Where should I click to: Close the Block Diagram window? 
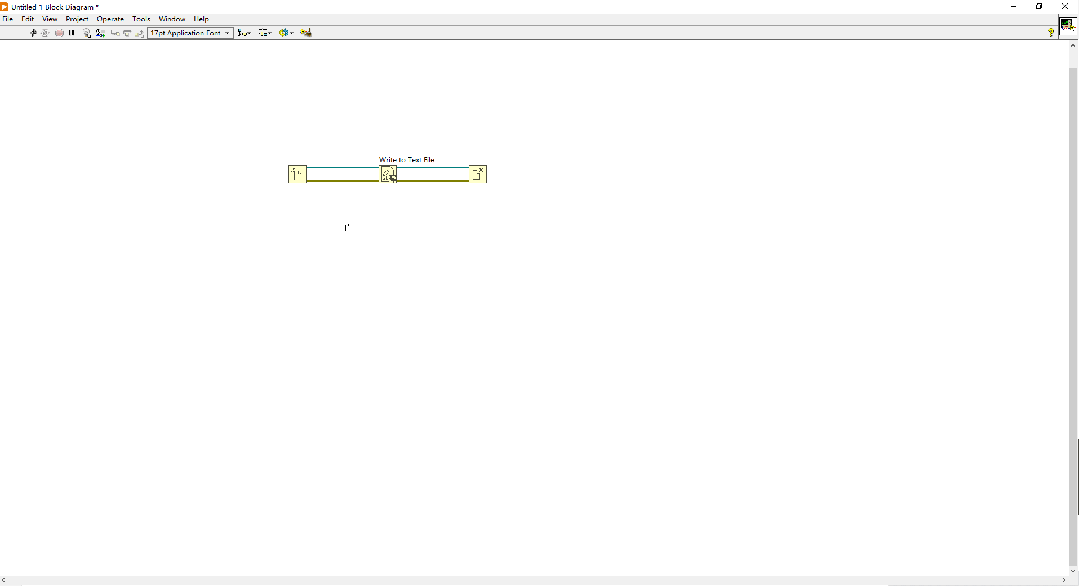coord(1065,6)
